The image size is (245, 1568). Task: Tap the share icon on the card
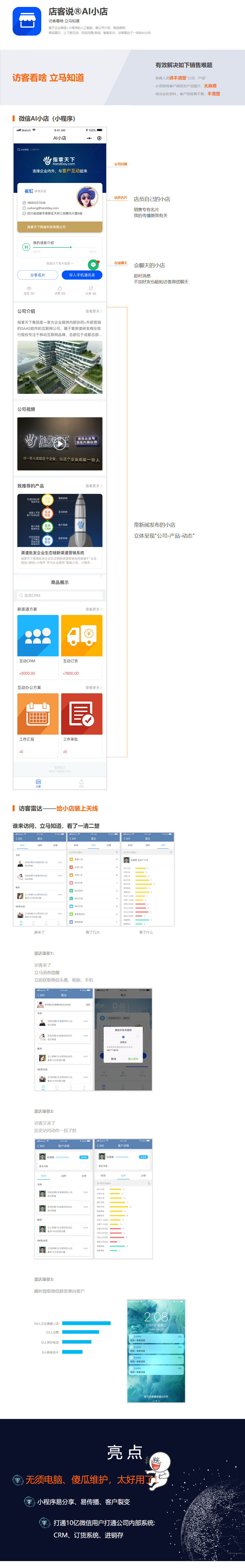(x=91, y=288)
